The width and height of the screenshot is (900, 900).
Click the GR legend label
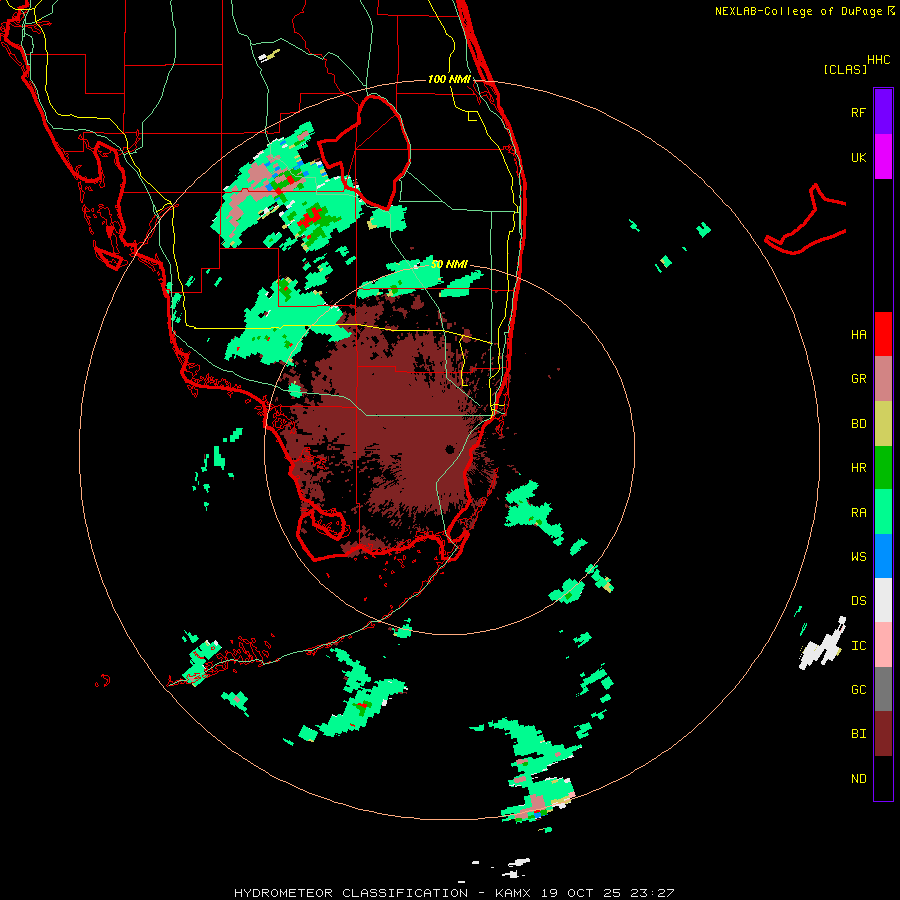tap(858, 379)
